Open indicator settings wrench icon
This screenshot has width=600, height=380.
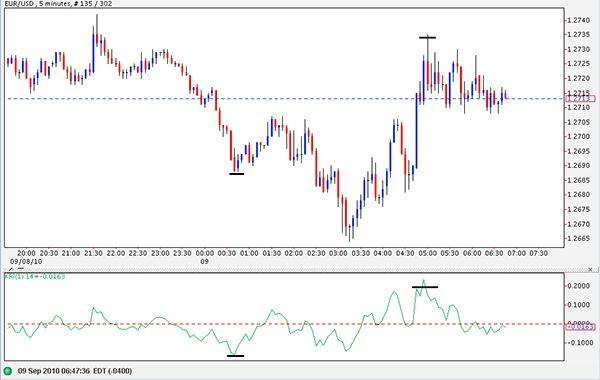pos(11,269)
